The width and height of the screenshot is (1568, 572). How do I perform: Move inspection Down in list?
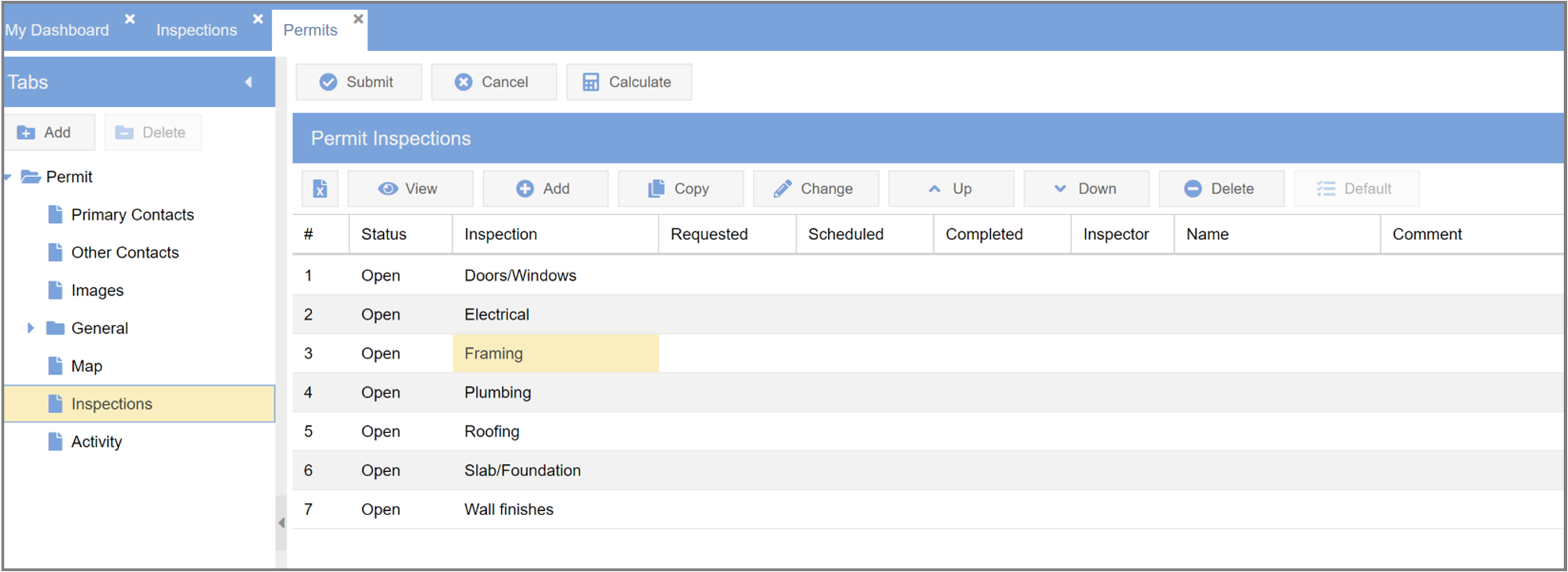[1086, 189]
